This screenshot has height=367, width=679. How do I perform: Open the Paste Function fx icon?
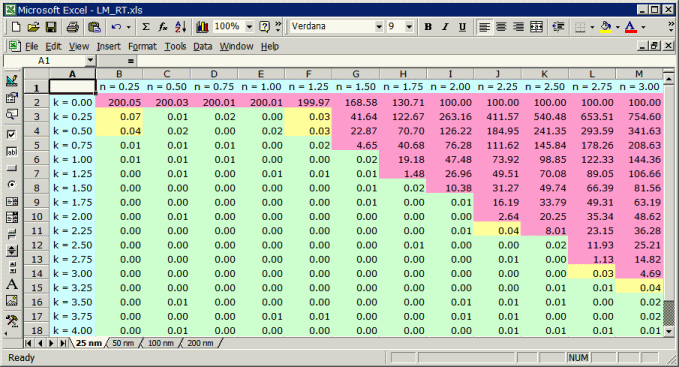coord(163,27)
